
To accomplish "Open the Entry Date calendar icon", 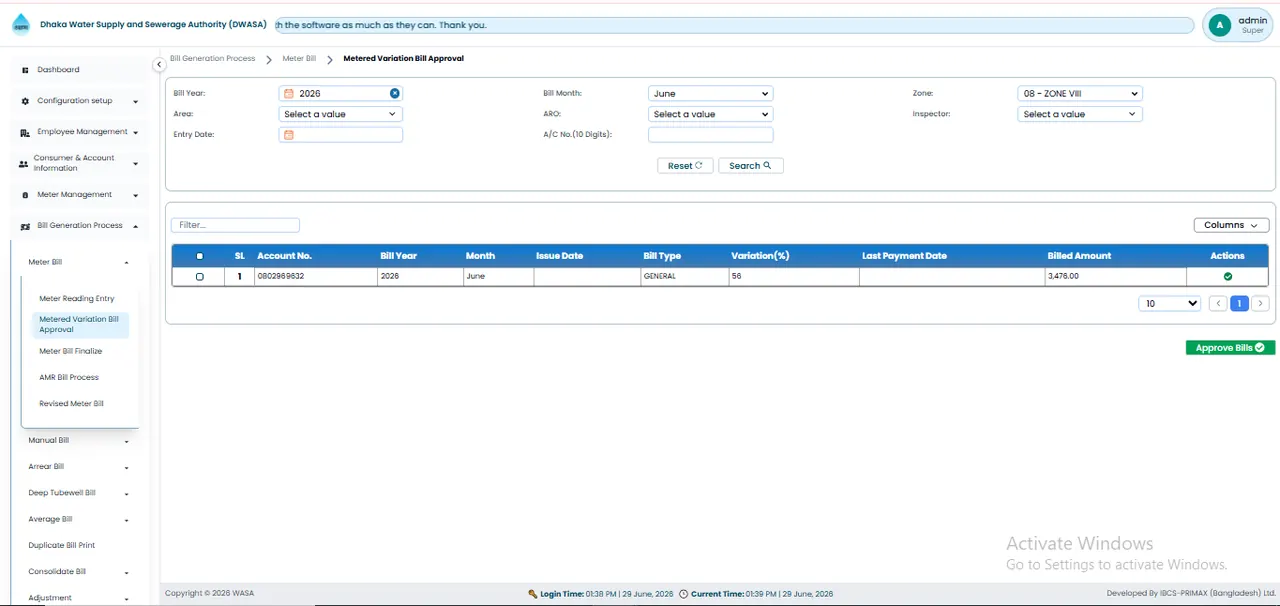I will coord(289,134).
